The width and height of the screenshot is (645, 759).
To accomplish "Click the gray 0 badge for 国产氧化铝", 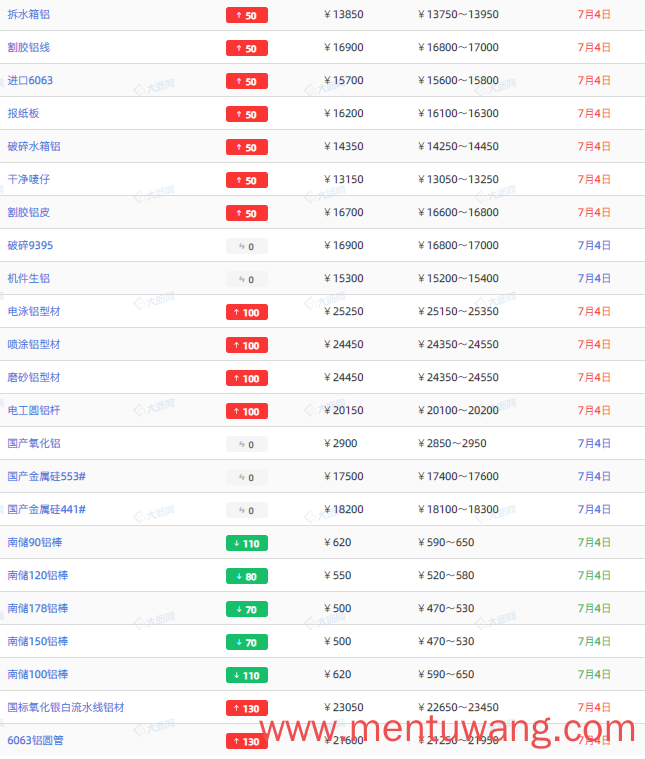I will [247, 444].
